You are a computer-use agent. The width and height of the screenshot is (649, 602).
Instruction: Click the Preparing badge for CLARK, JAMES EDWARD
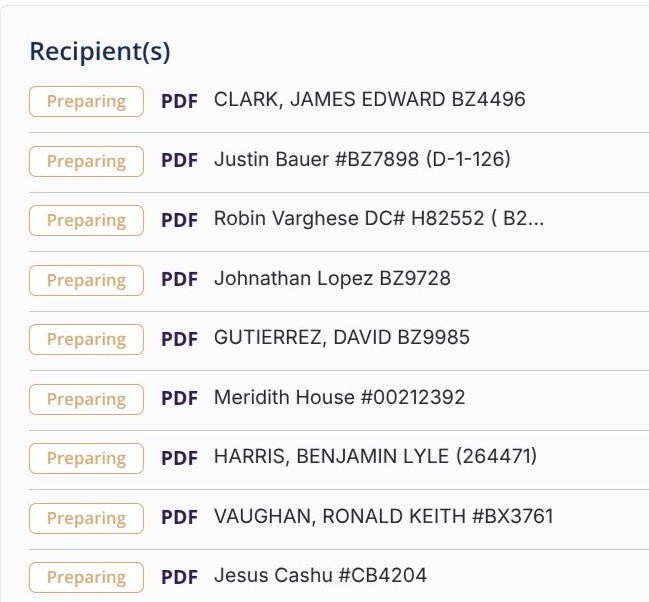(86, 101)
